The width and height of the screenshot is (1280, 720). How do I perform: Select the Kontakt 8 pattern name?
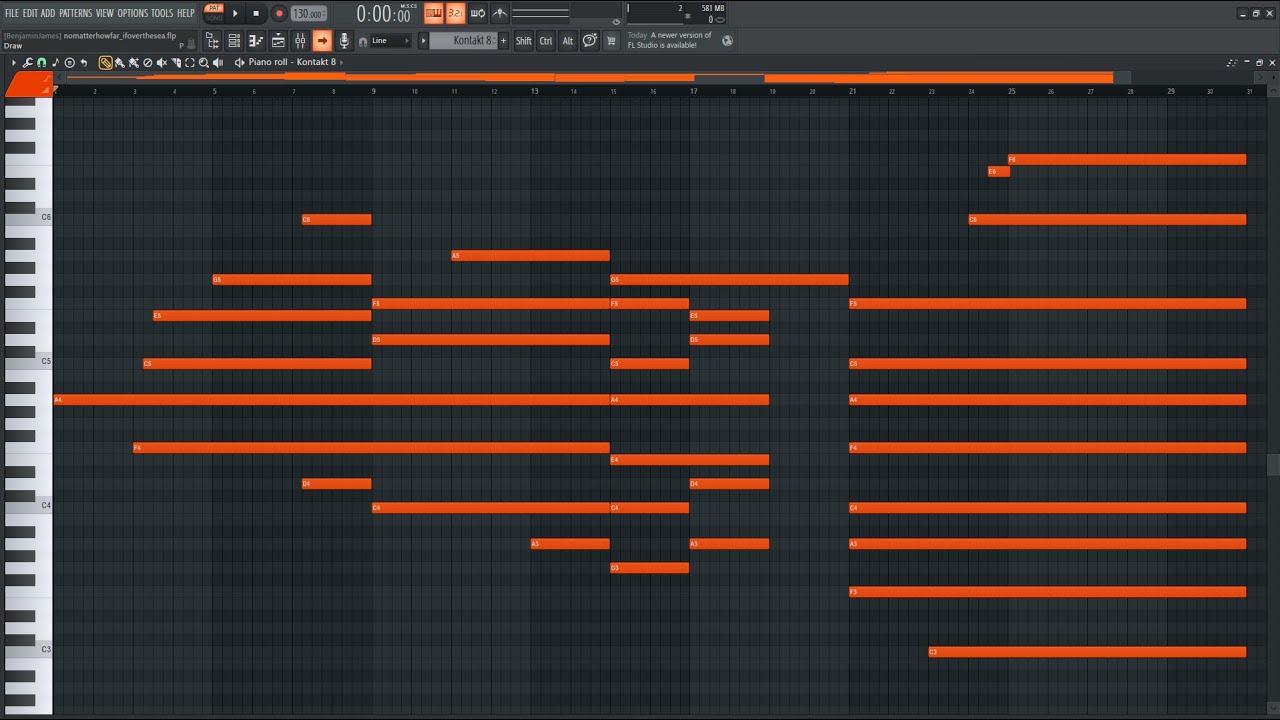[463, 41]
